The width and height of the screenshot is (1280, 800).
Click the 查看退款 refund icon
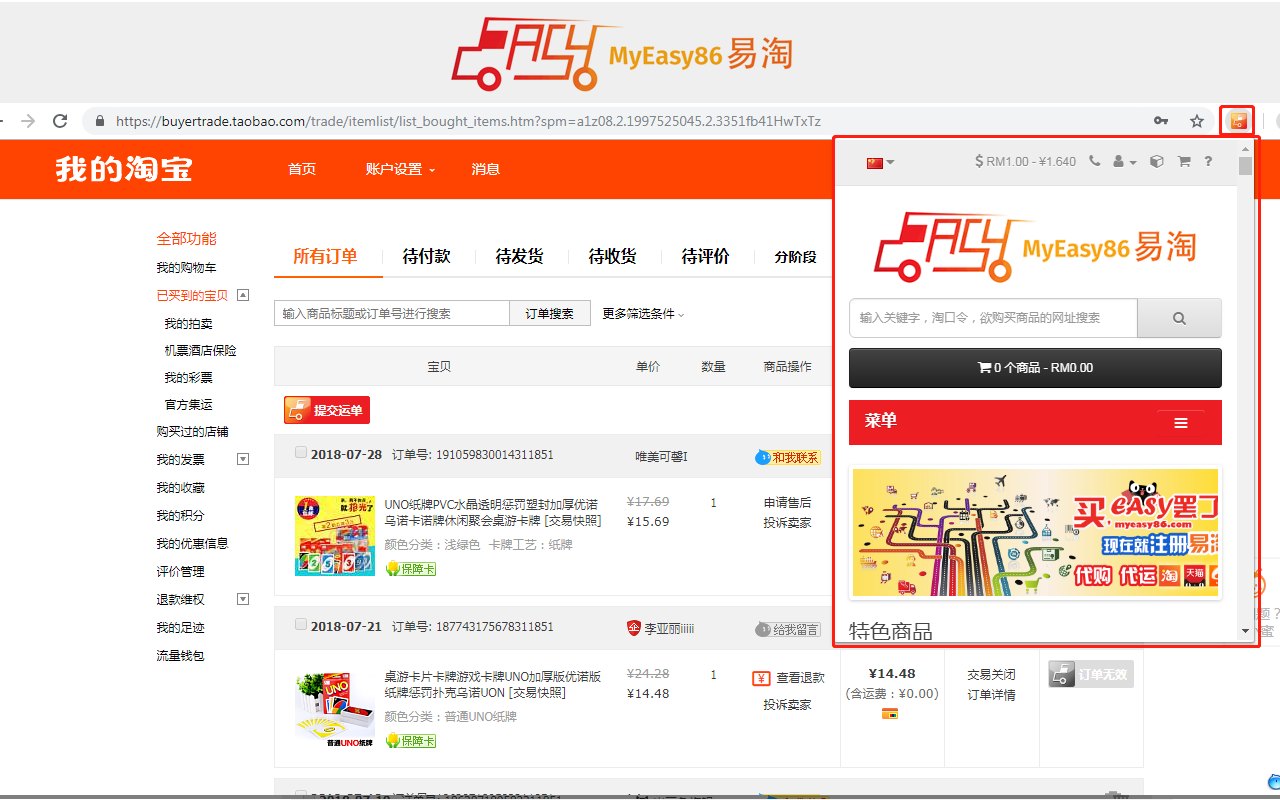pos(761,678)
